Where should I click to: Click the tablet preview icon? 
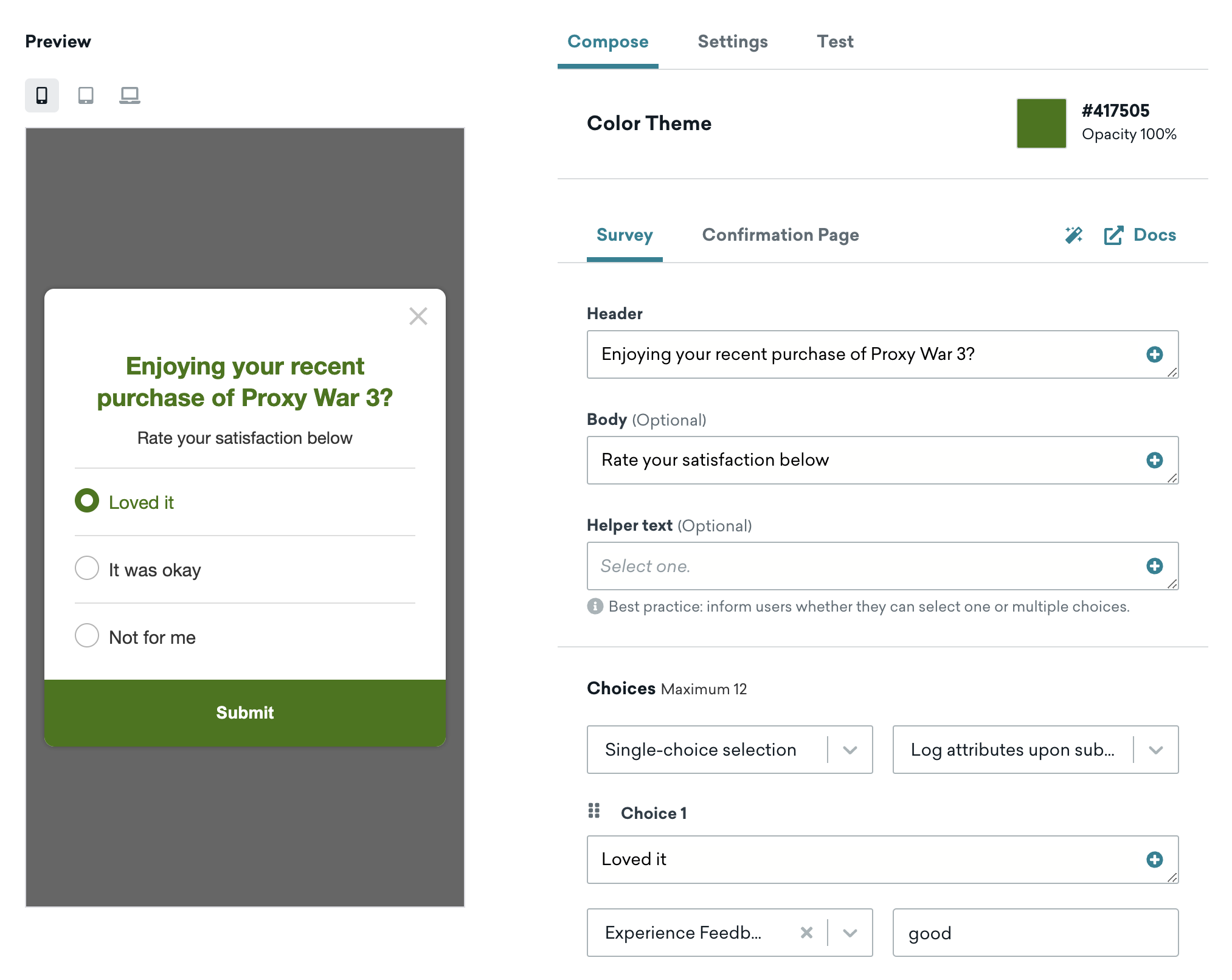[85, 96]
